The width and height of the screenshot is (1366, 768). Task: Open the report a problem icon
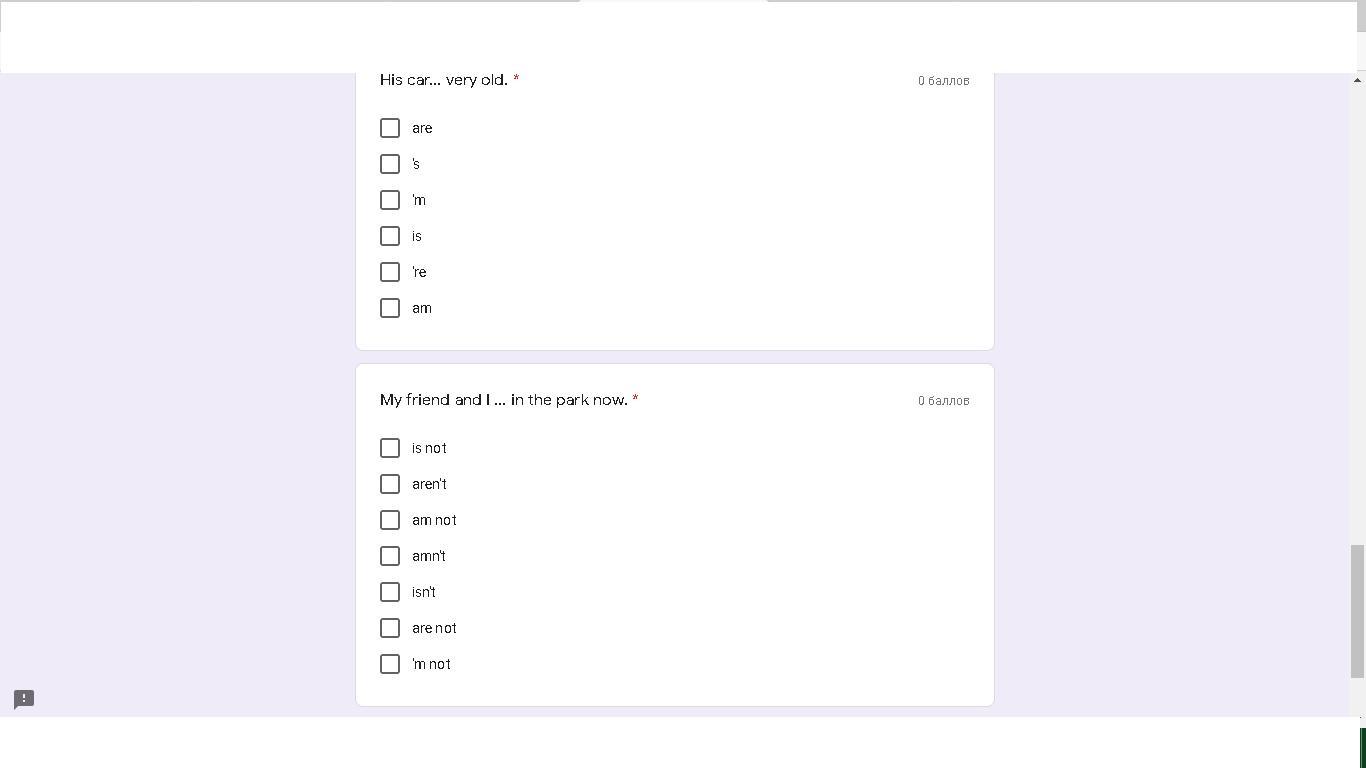(24, 699)
